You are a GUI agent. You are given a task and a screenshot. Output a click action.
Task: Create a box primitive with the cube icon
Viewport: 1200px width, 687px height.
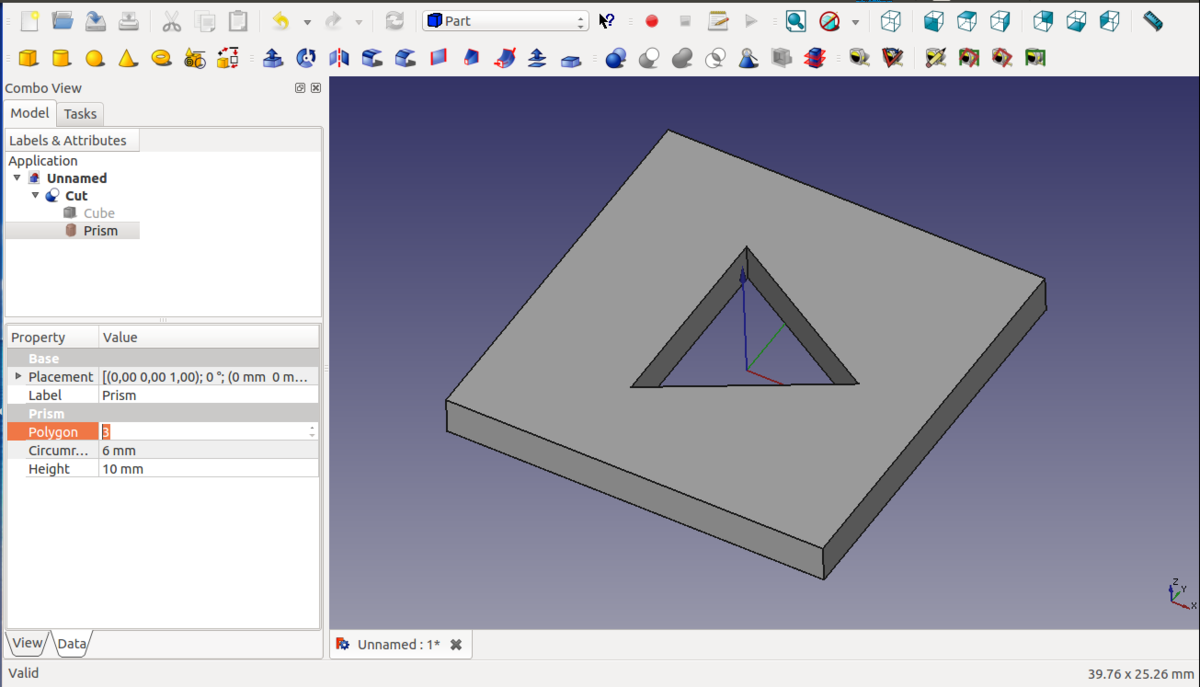click(28, 58)
